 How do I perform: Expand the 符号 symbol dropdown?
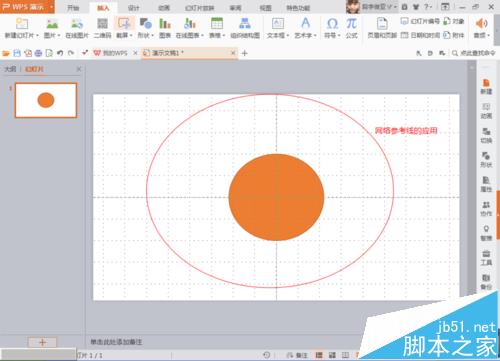click(x=339, y=35)
